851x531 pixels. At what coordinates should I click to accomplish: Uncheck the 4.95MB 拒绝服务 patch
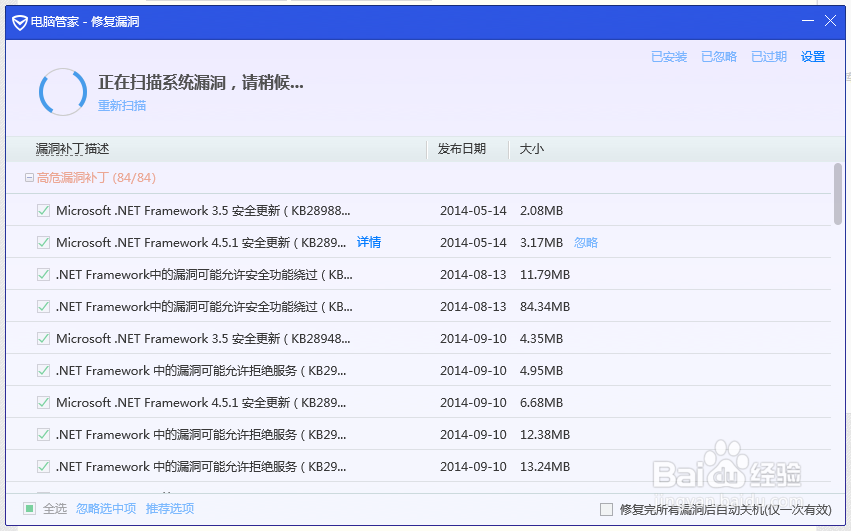pos(43,370)
